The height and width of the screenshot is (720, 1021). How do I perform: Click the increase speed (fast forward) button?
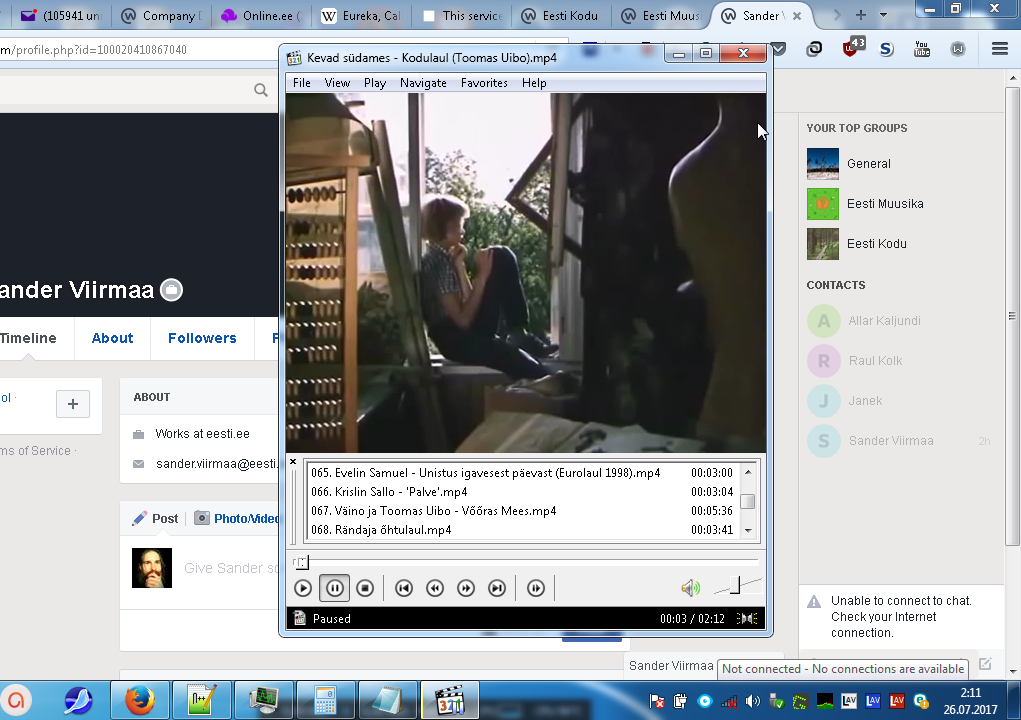click(x=466, y=588)
